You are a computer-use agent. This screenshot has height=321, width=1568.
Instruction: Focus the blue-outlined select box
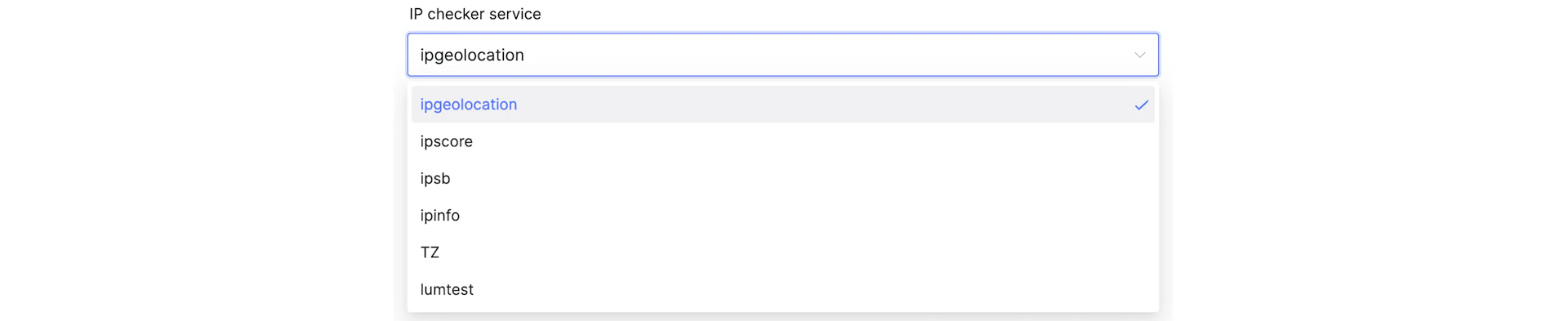(x=782, y=55)
